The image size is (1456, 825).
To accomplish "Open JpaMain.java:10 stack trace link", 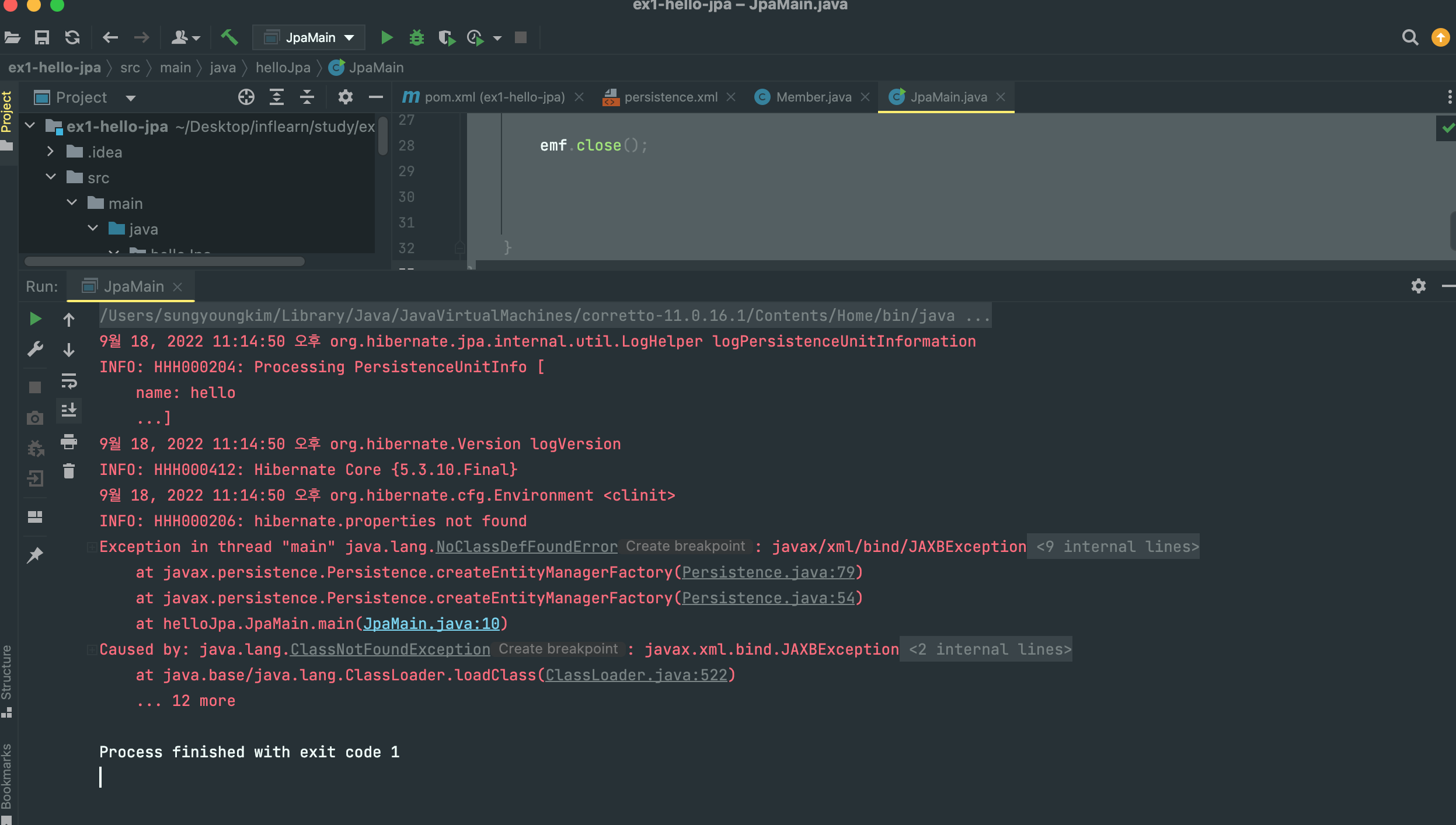I will [x=431, y=624].
